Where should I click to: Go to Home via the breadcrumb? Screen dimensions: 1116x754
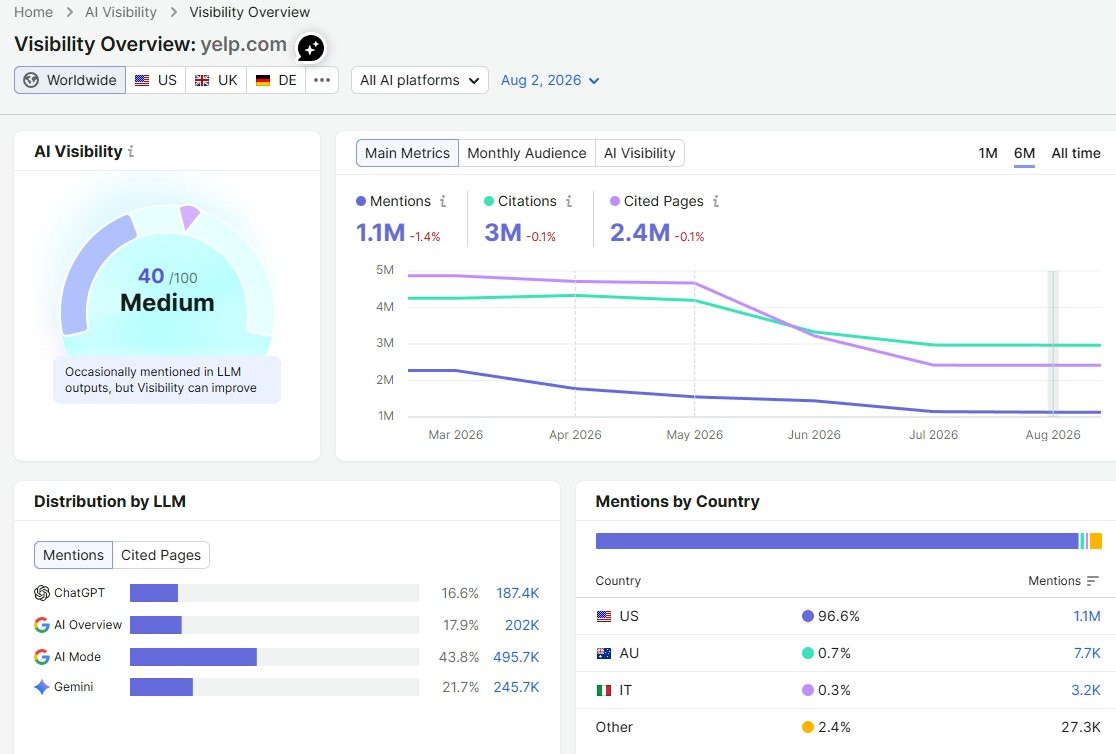[33, 13]
